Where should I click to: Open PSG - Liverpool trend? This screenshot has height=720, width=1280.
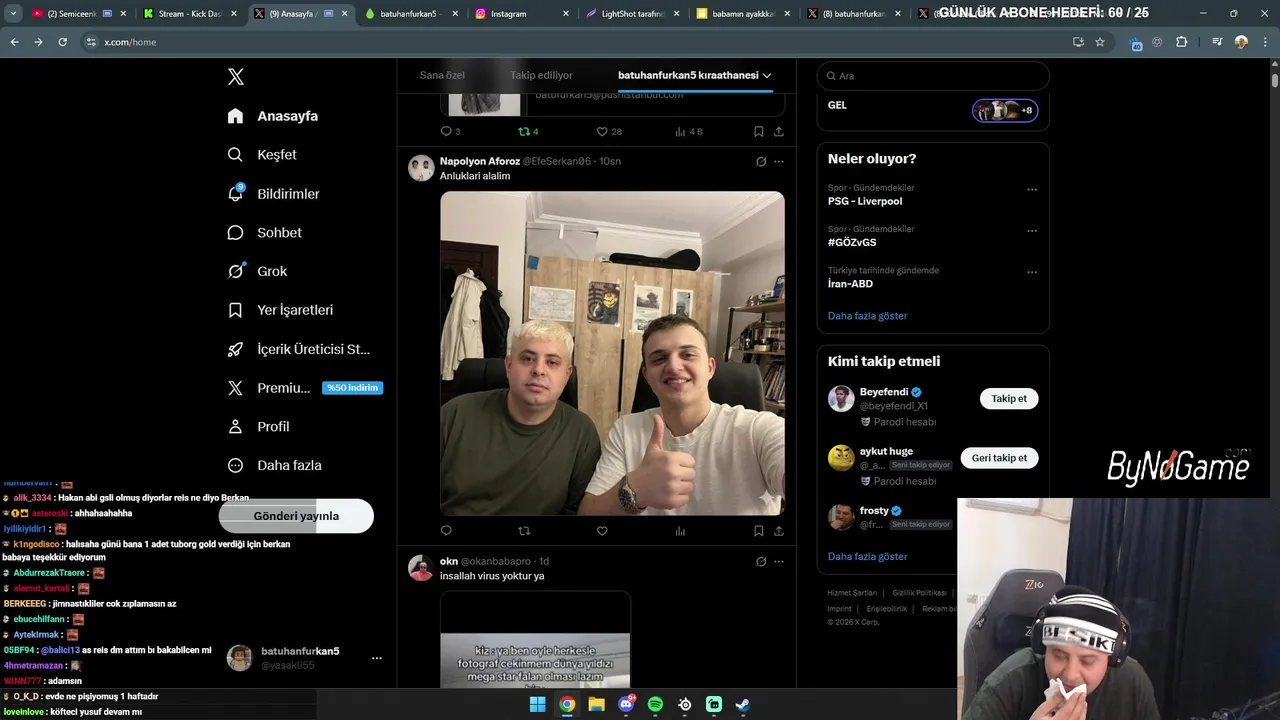click(865, 201)
